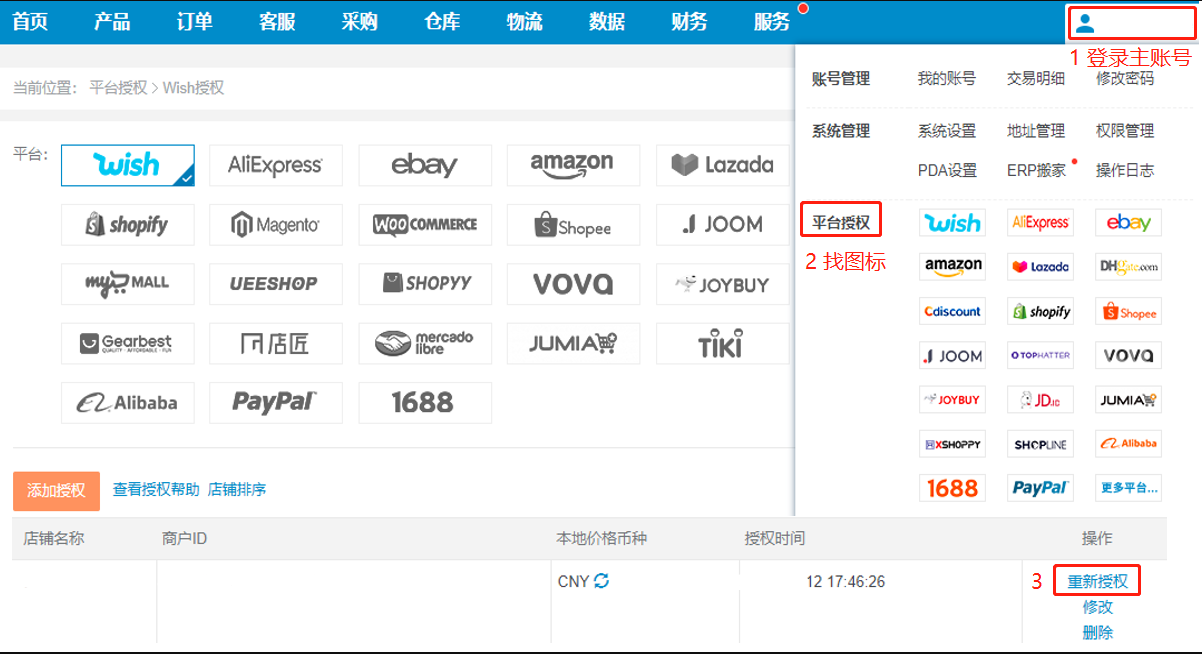Open the 产品 navigation menu
This screenshot has width=1202, height=654.
(112, 22)
